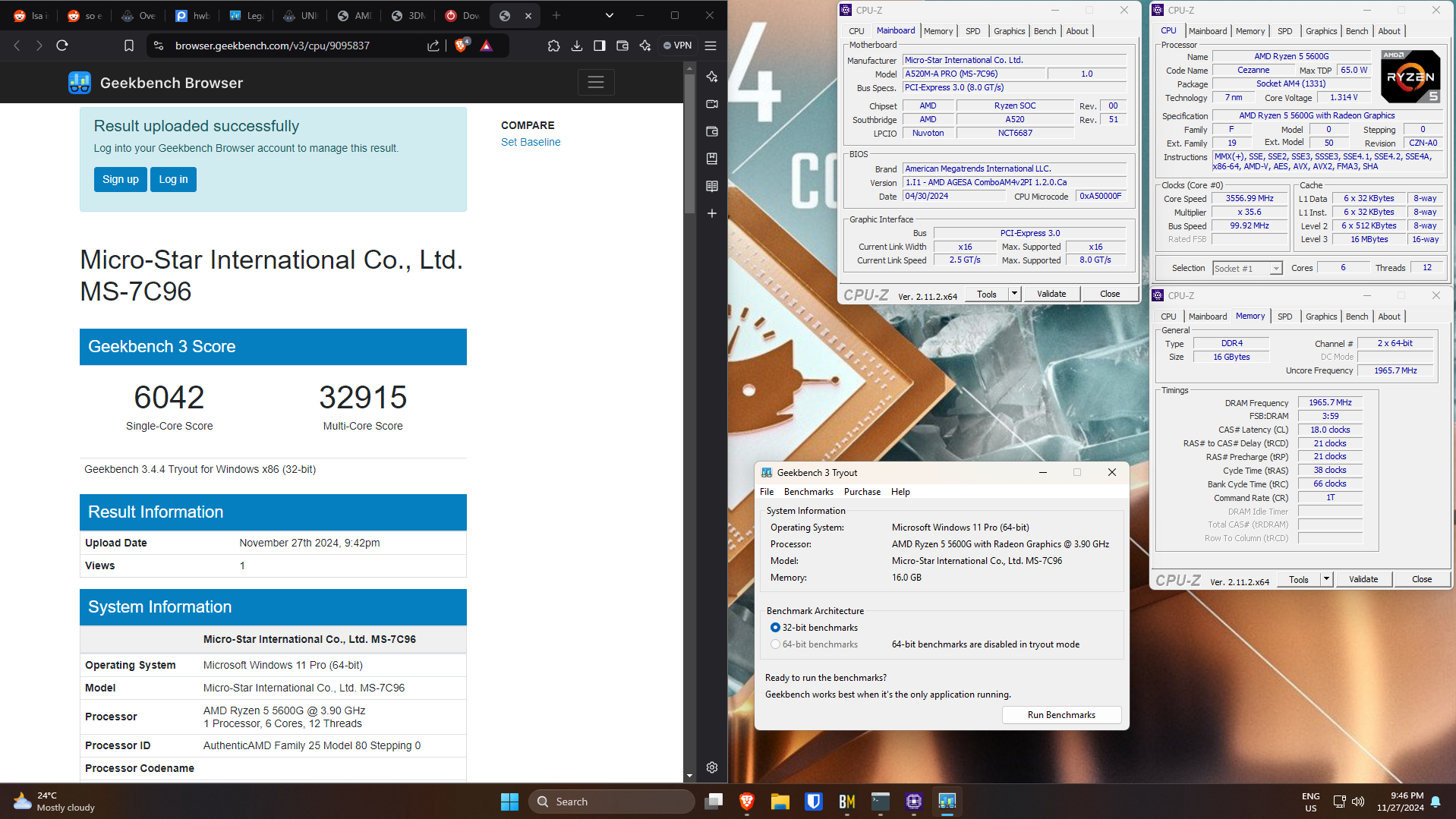Click the Sign up button
This screenshot has width=1456, height=819.
coord(121,179)
